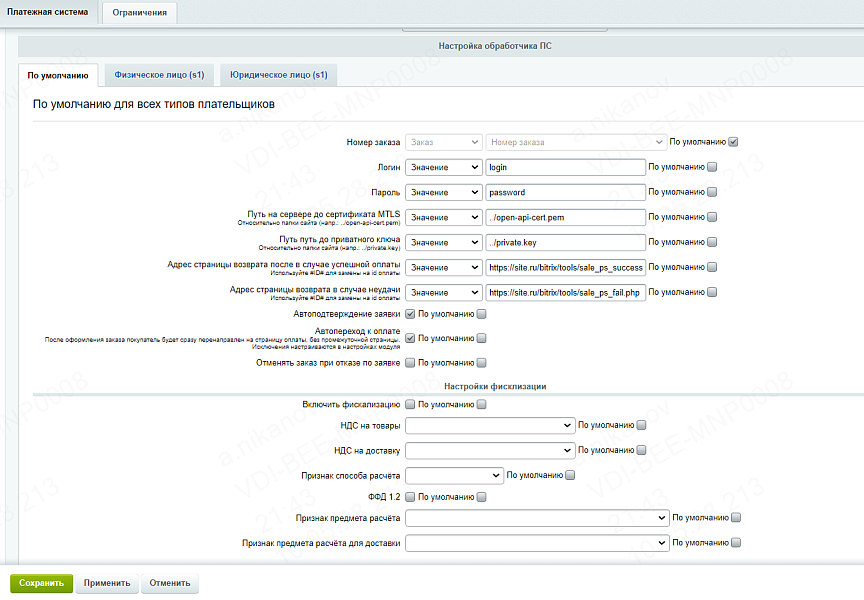Toggle the ФФД 1.2 checkbox
The height and width of the screenshot is (600, 864).
[x=410, y=497]
